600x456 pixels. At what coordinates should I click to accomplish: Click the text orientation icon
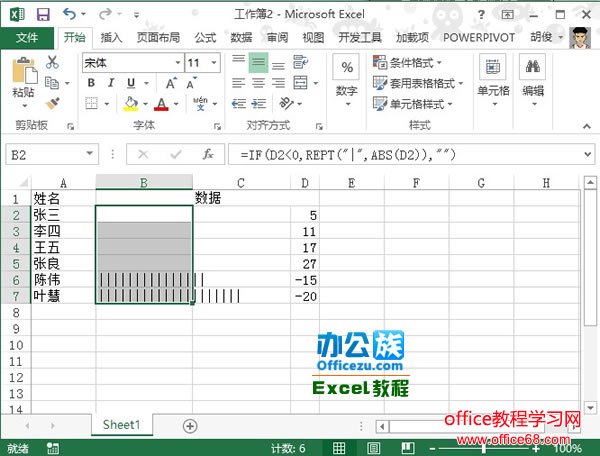(286, 103)
